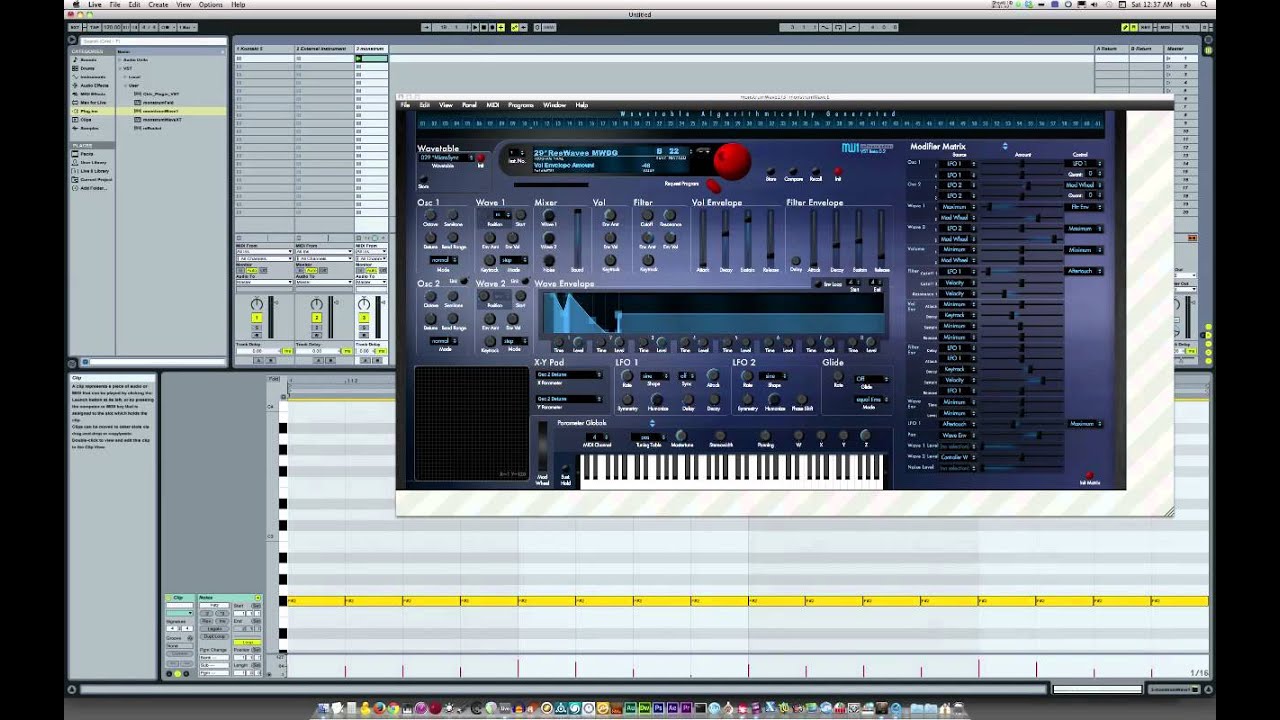Click the Vol Envelope Decay slider
Image resolution: width=1280 pixels, height=720 pixels.
point(725,238)
